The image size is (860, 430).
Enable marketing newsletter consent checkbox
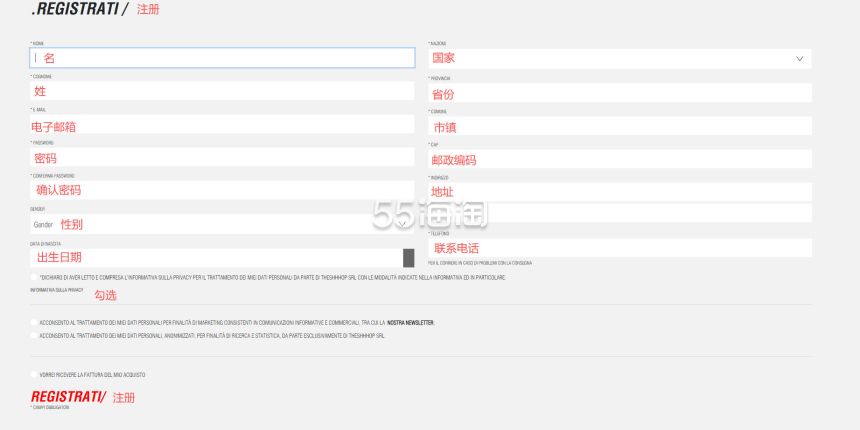tap(34, 323)
